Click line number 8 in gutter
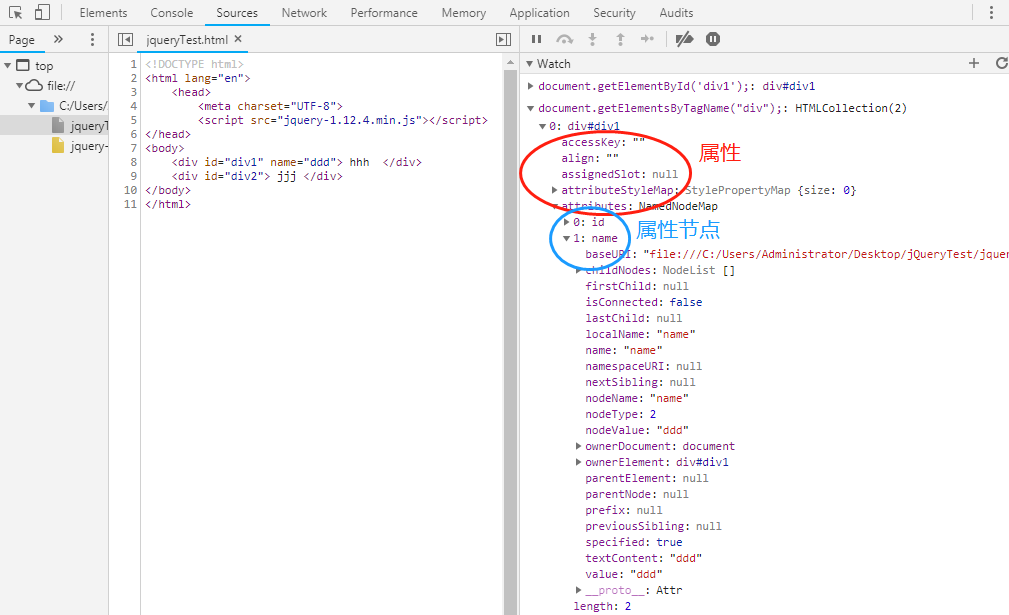Screen dimensions: 1009x615 pyautogui.click(x=133, y=162)
